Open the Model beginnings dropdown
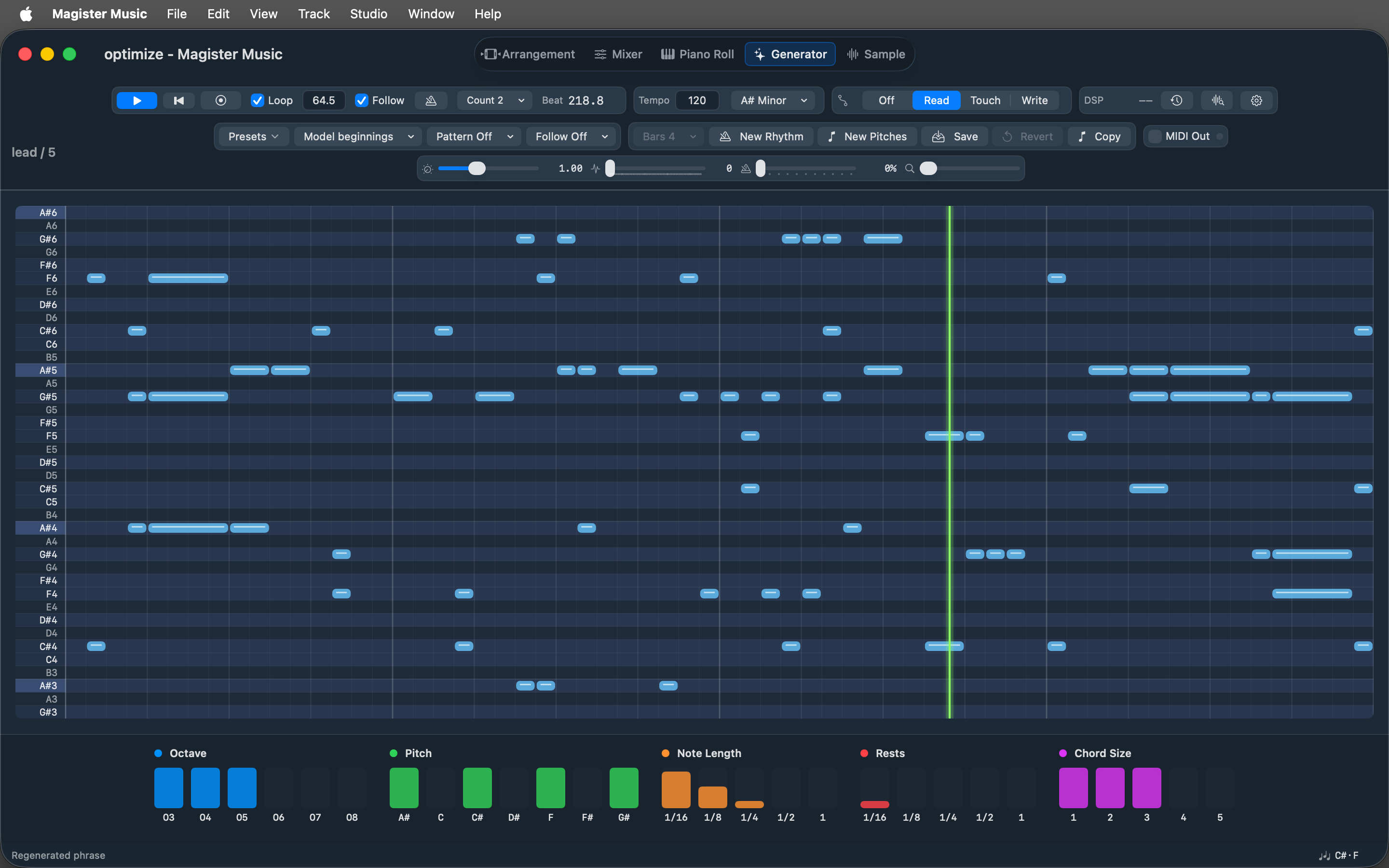The width and height of the screenshot is (1389, 868). pos(357,136)
